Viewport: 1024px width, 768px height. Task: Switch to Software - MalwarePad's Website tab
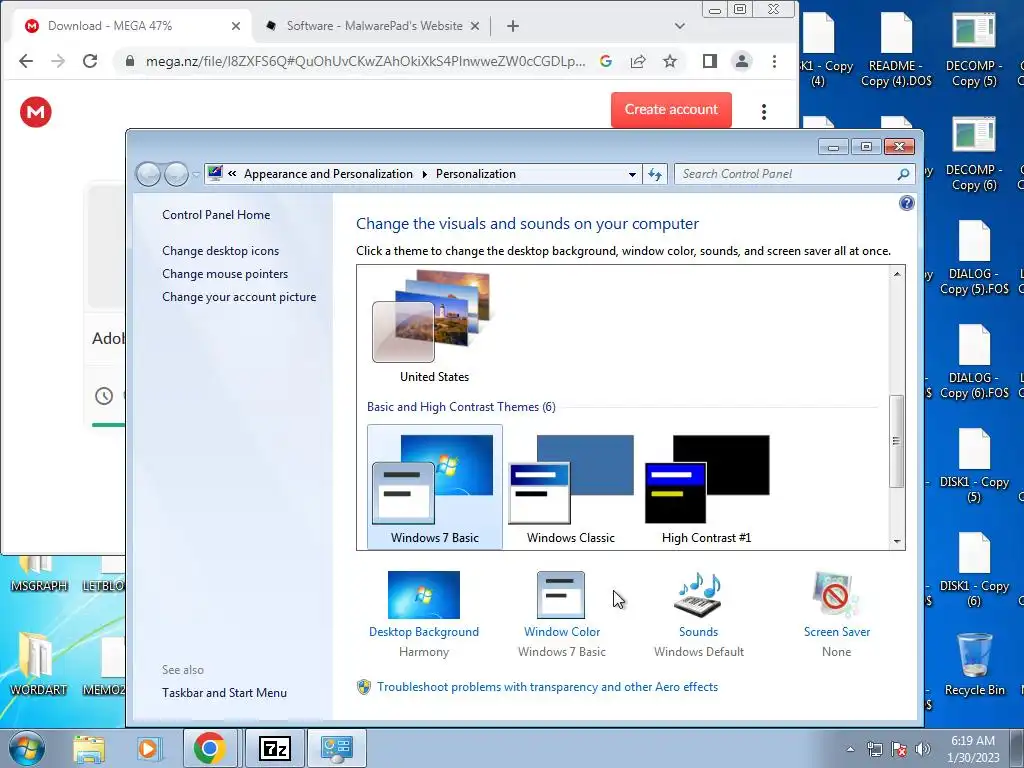click(x=372, y=26)
